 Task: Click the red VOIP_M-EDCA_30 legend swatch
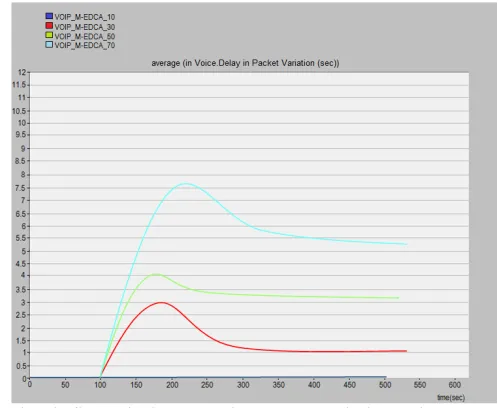click(49, 26)
